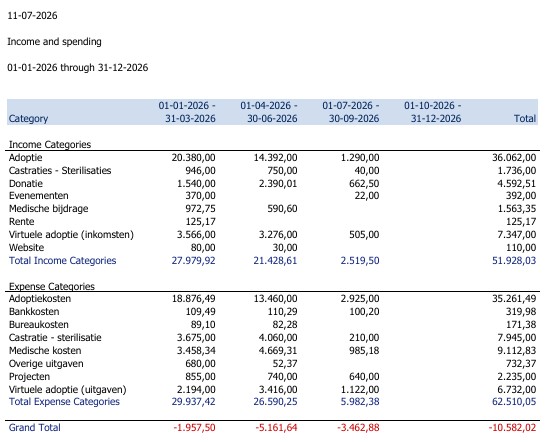The width and height of the screenshot is (545, 442).
Task: Select the Projecten expense row
Action: pos(272,376)
